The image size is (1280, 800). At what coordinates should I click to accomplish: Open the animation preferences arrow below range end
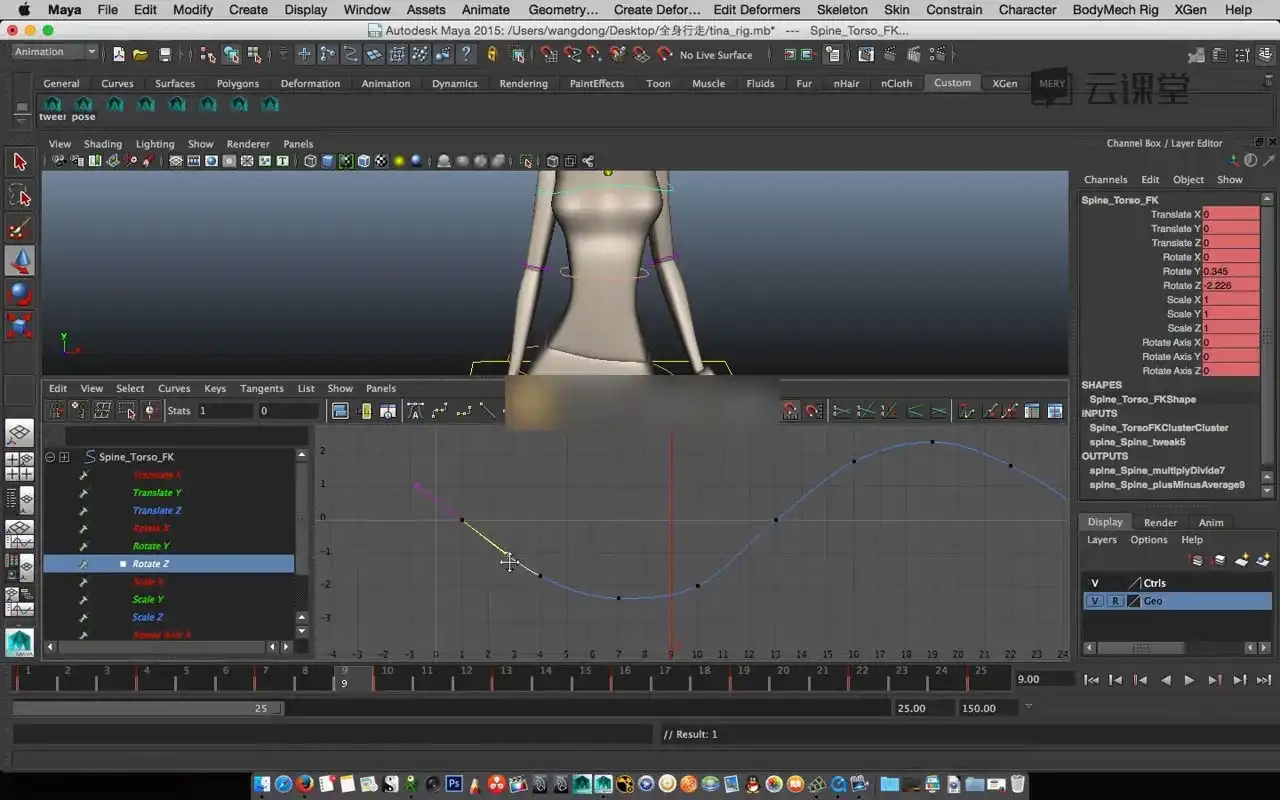(x=1028, y=706)
